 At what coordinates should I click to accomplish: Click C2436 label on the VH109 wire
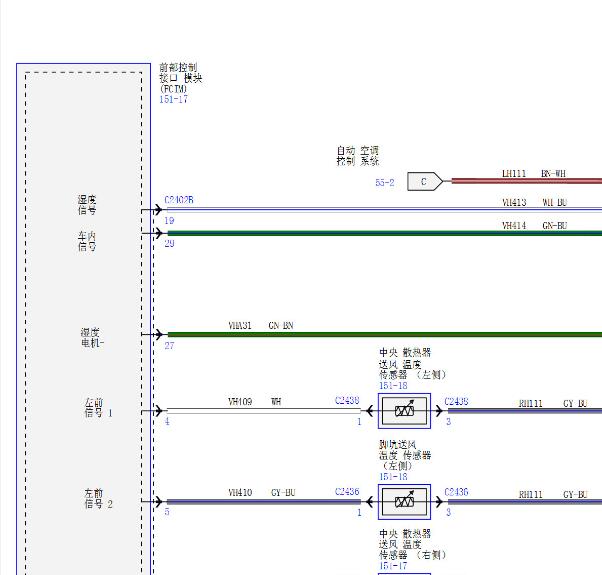(347, 400)
